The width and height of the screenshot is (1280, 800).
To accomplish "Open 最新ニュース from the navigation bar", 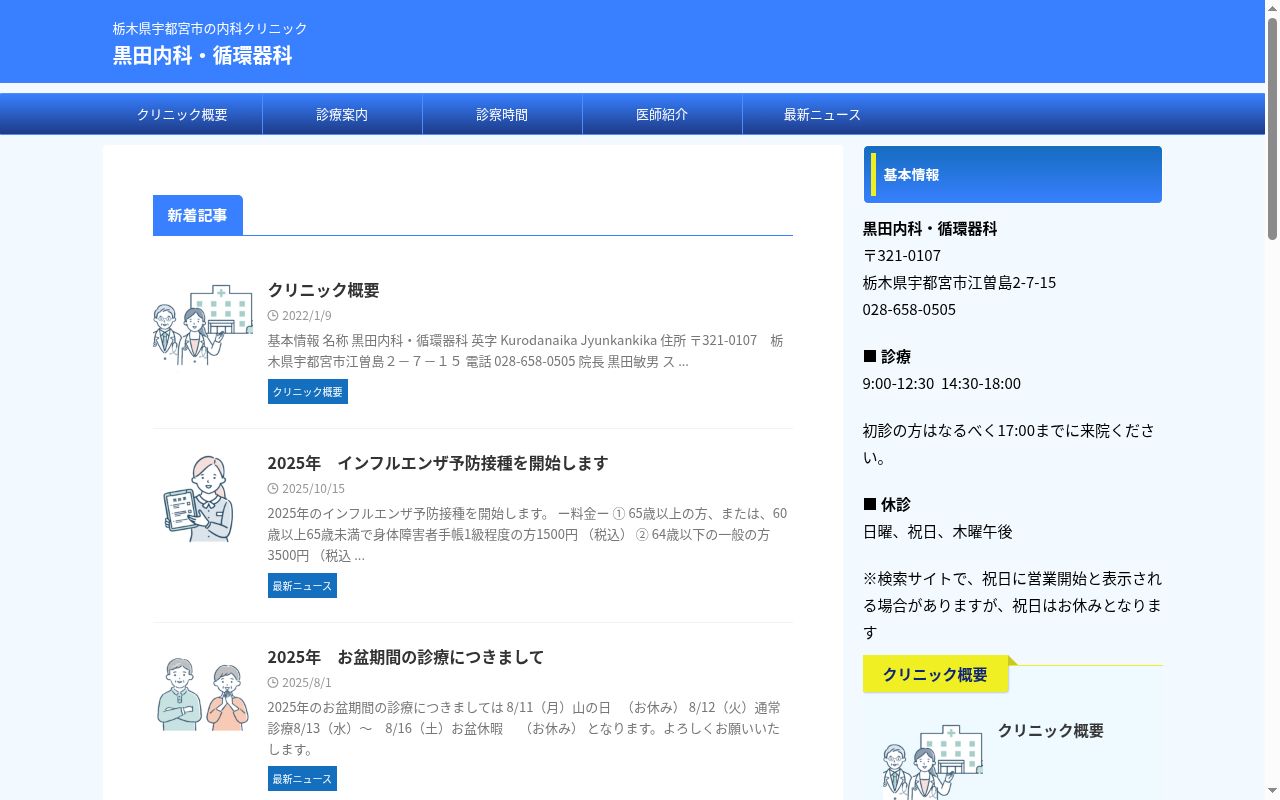I will point(822,114).
